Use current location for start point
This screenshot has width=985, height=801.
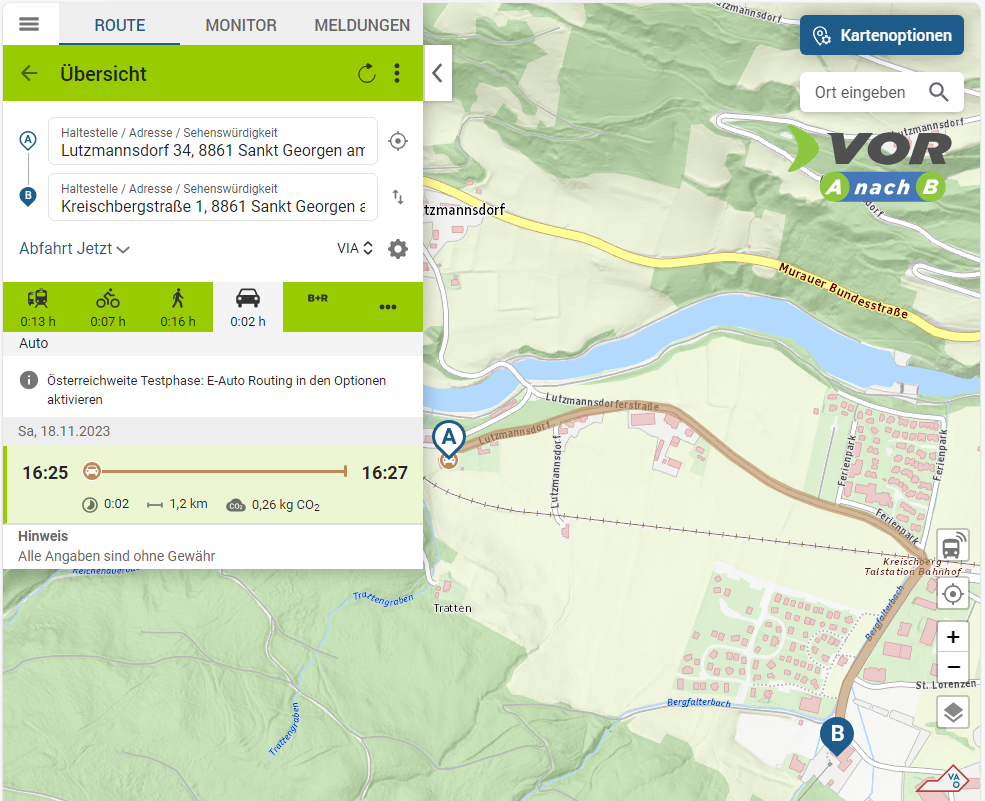pyautogui.click(x=398, y=141)
